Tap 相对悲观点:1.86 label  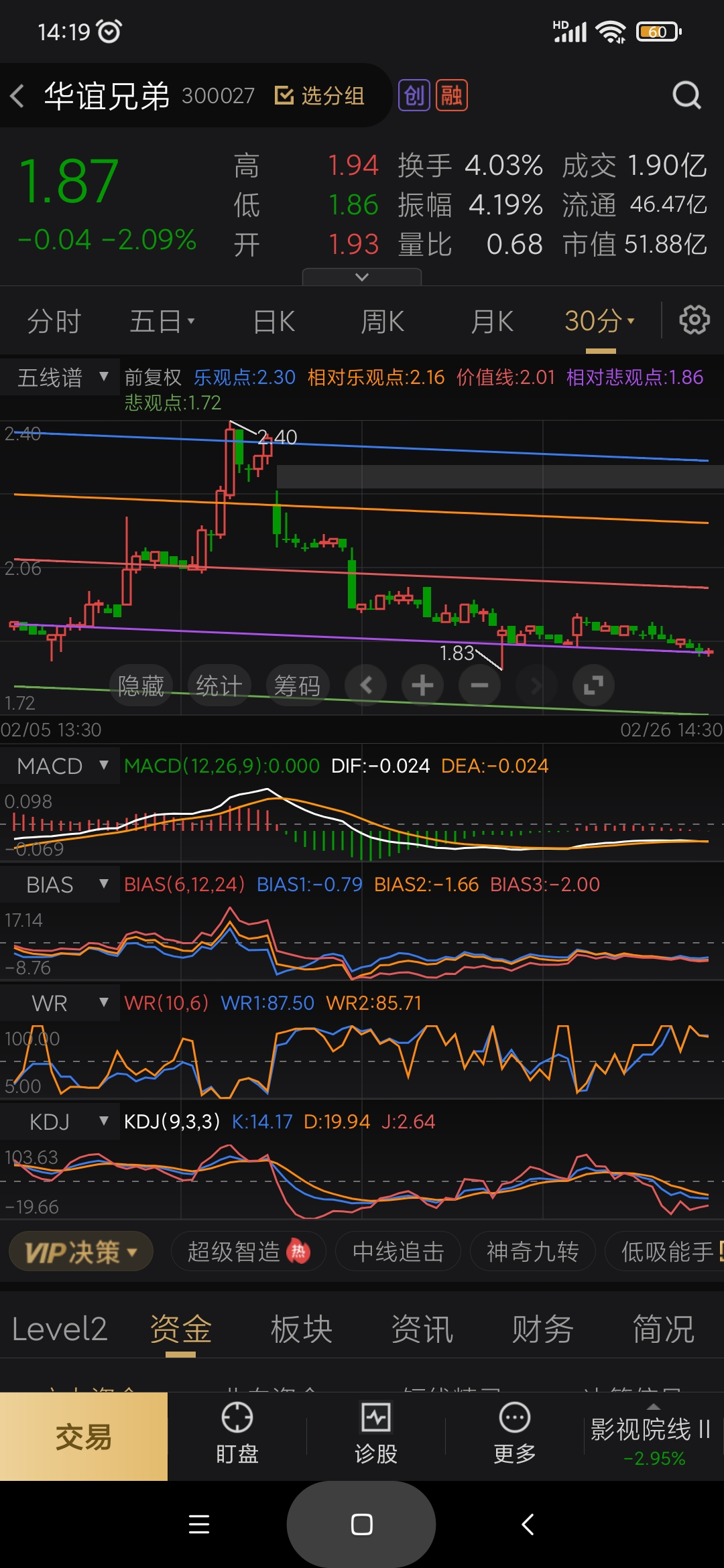[x=635, y=377]
